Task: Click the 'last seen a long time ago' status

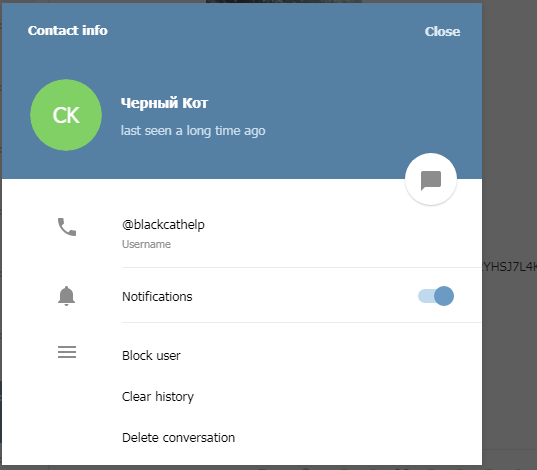Action: point(193,131)
